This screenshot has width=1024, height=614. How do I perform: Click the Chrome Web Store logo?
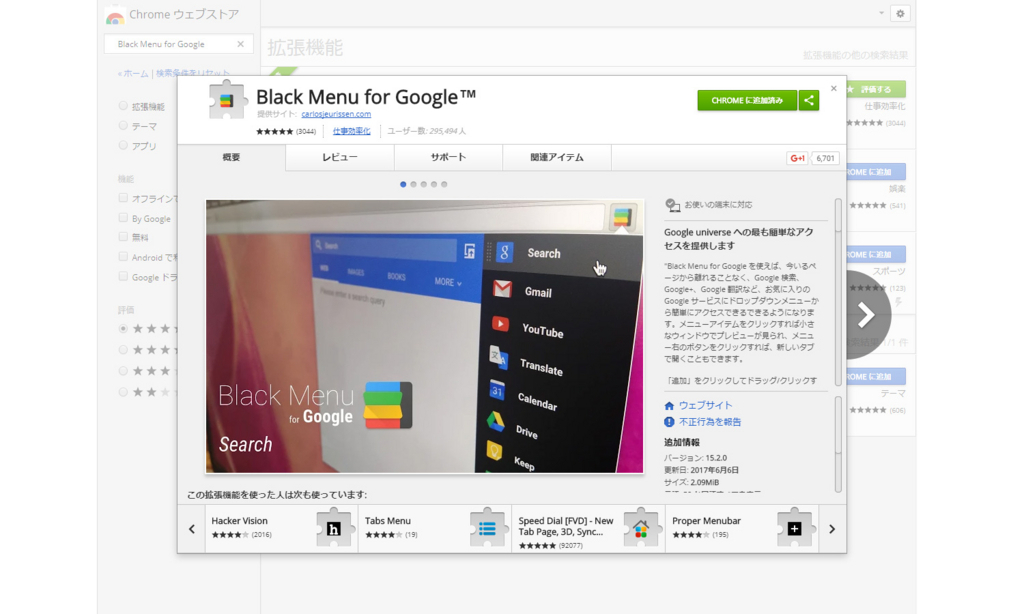point(115,16)
